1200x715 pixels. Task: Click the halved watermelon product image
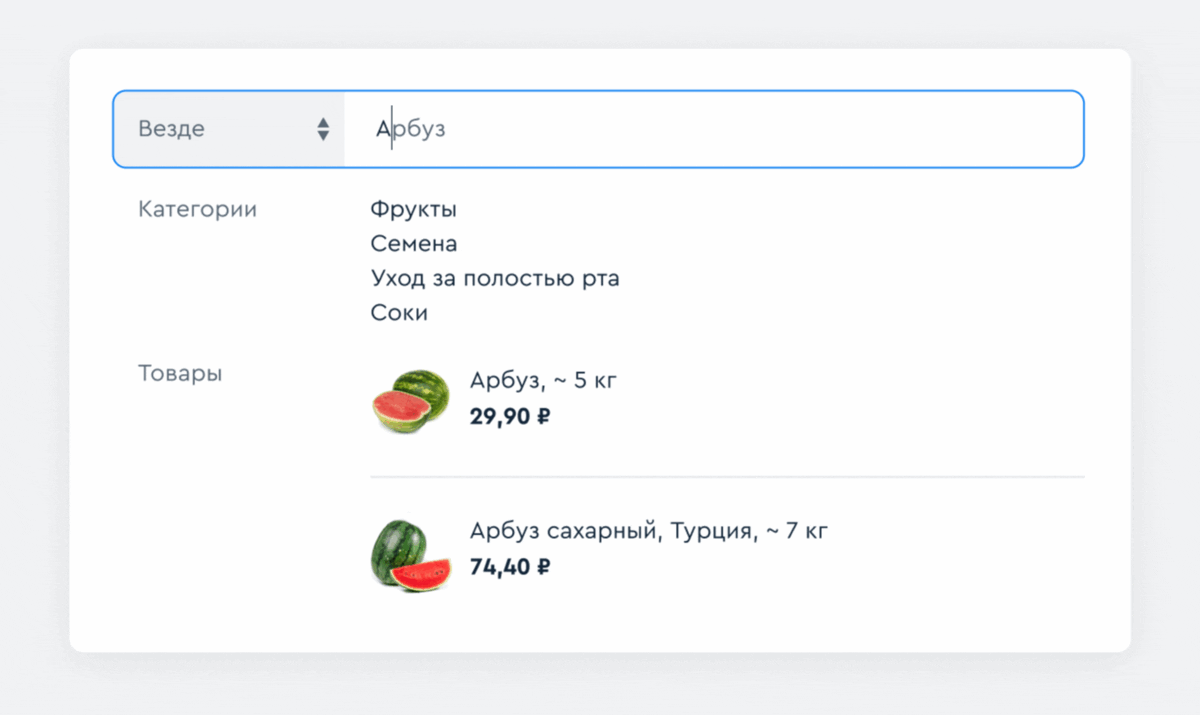pyautogui.click(x=410, y=400)
